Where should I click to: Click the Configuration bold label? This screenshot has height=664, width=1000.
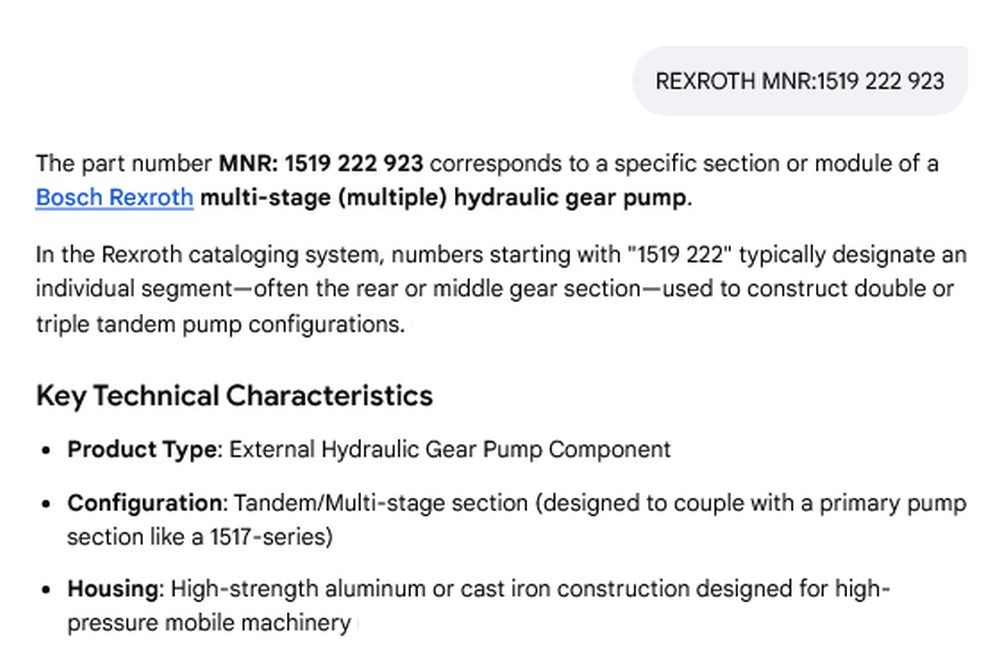pos(147,503)
